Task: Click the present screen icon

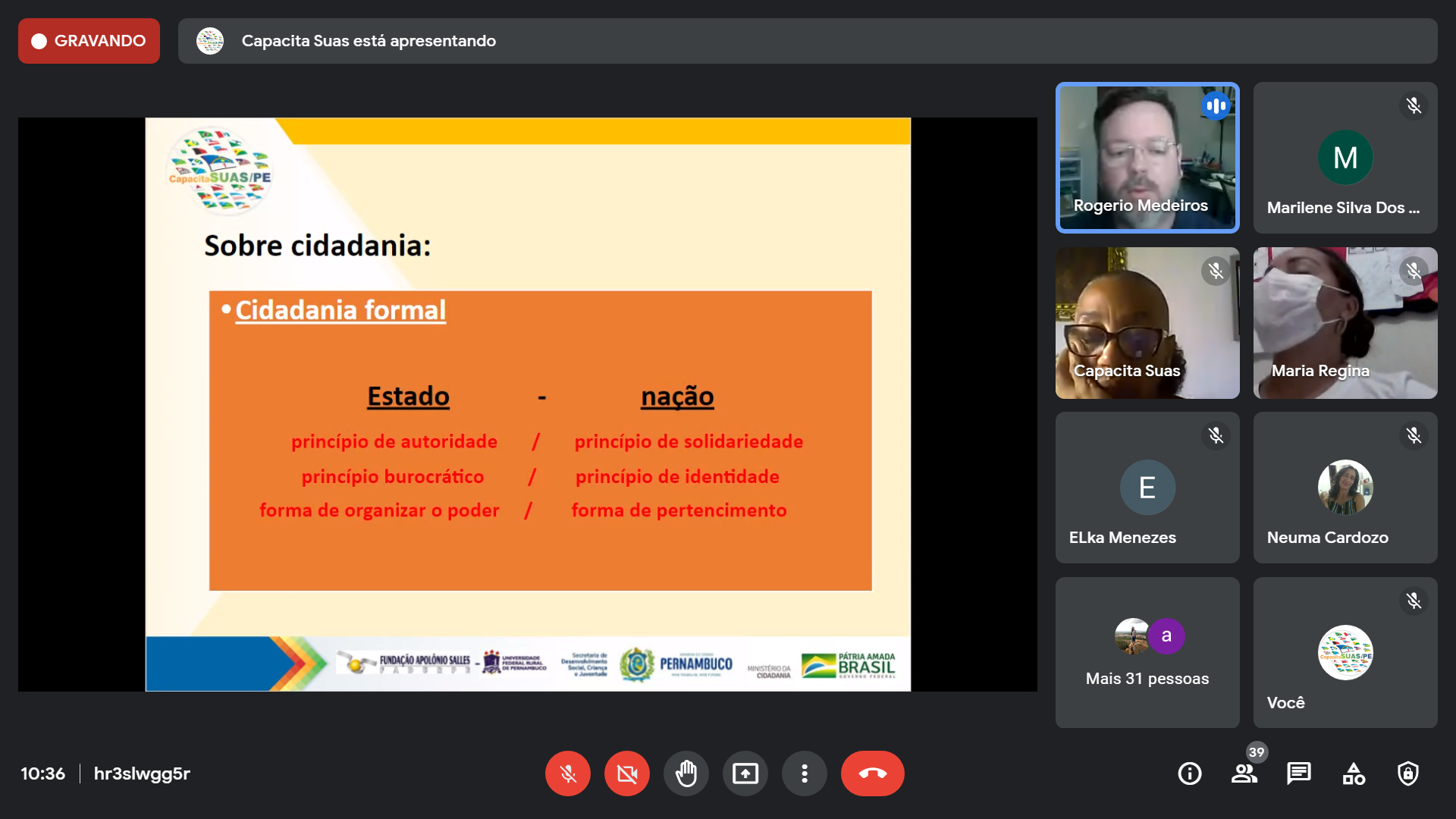Action: tap(745, 773)
